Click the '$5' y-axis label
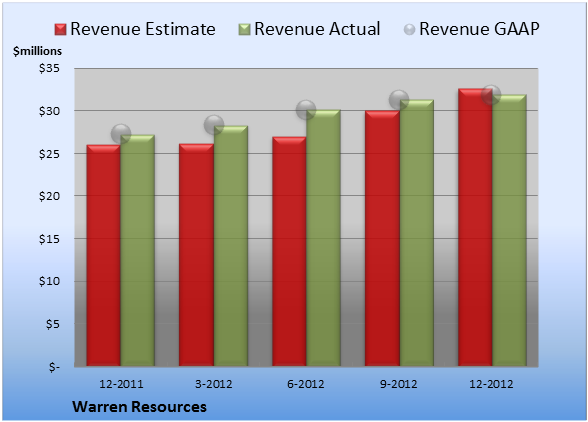 tap(52, 324)
